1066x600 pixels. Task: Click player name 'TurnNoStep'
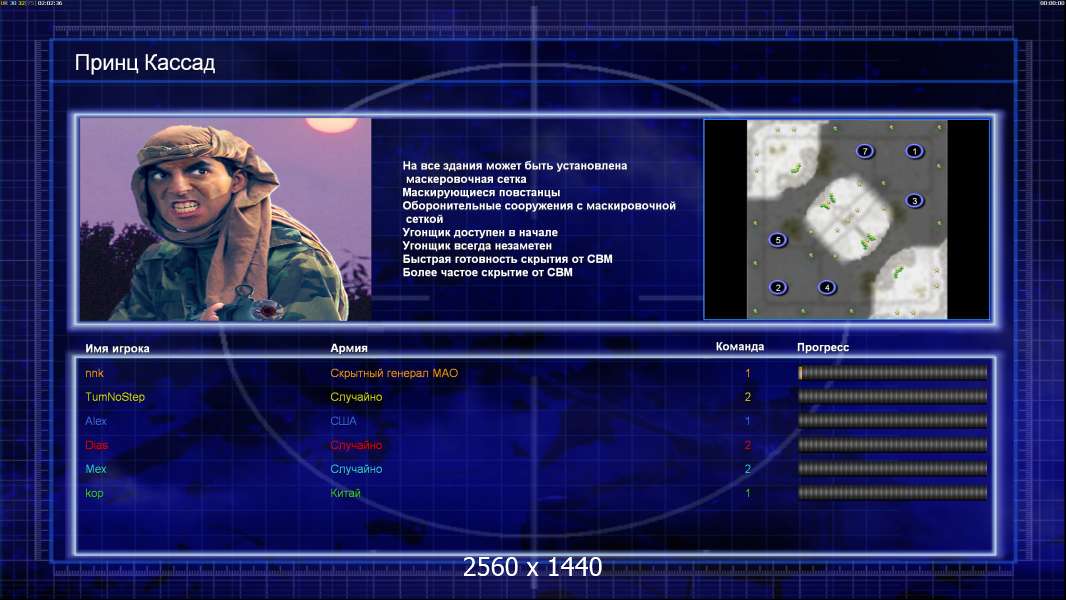click(x=115, y=397)
